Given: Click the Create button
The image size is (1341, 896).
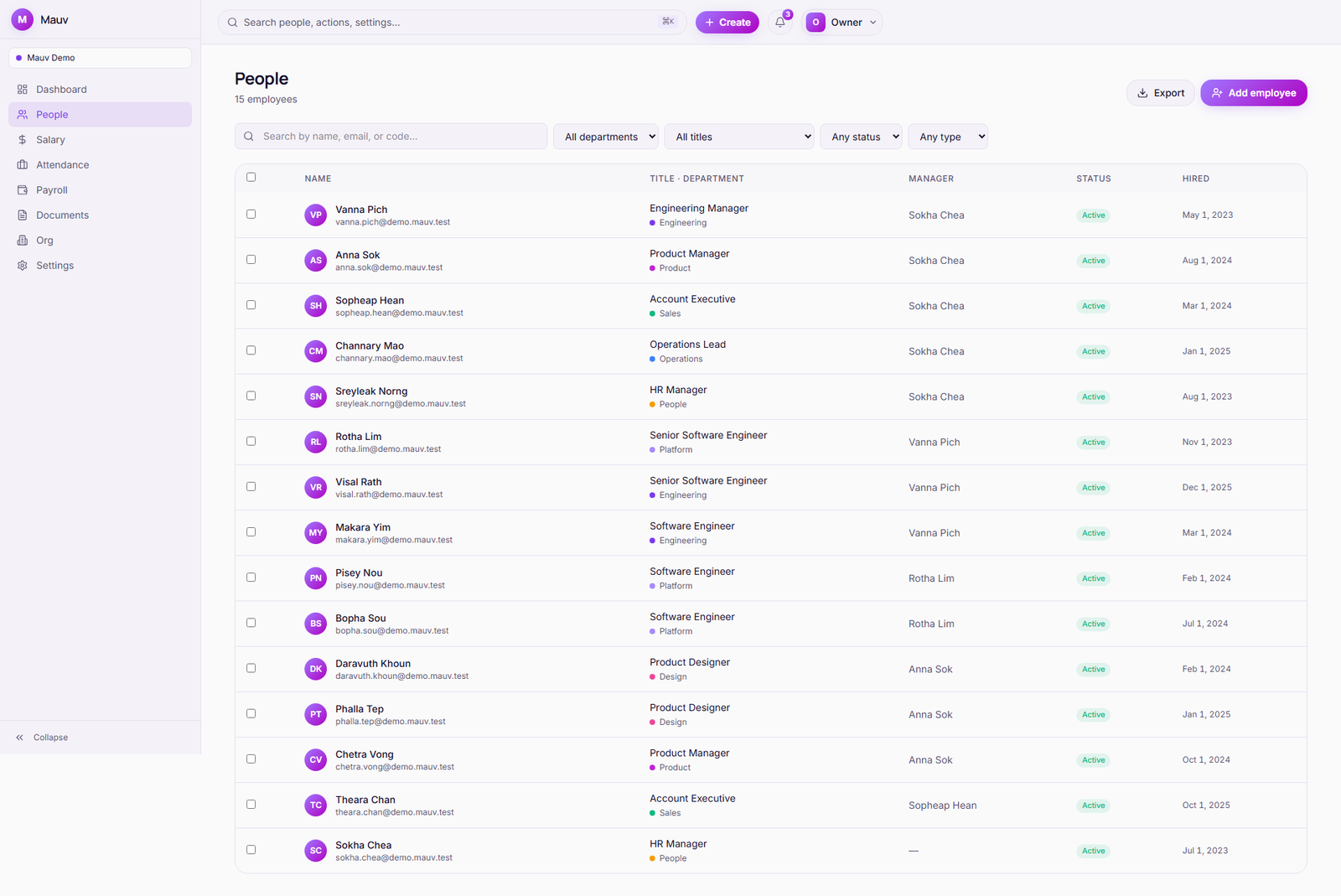Looking at the screenshot, I should coord(727,23).
